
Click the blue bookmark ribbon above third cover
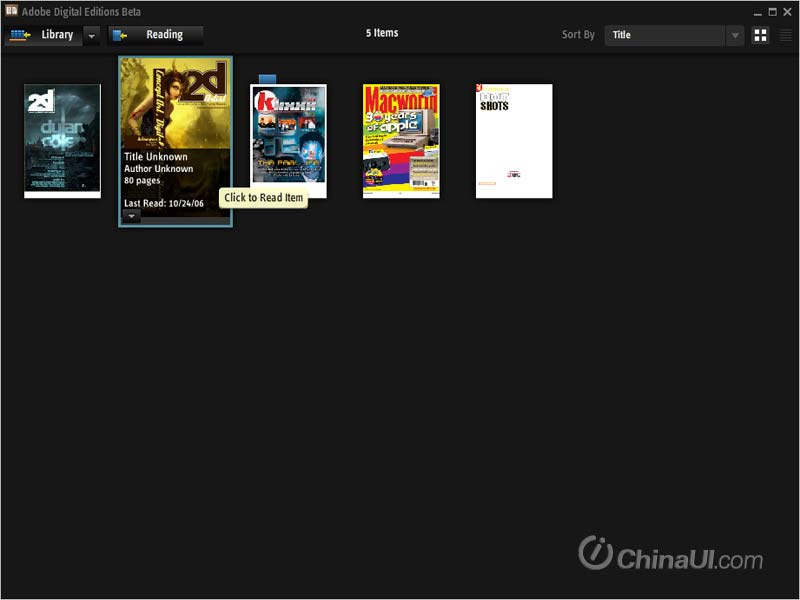pyautogui.click(x=267, y=79)
